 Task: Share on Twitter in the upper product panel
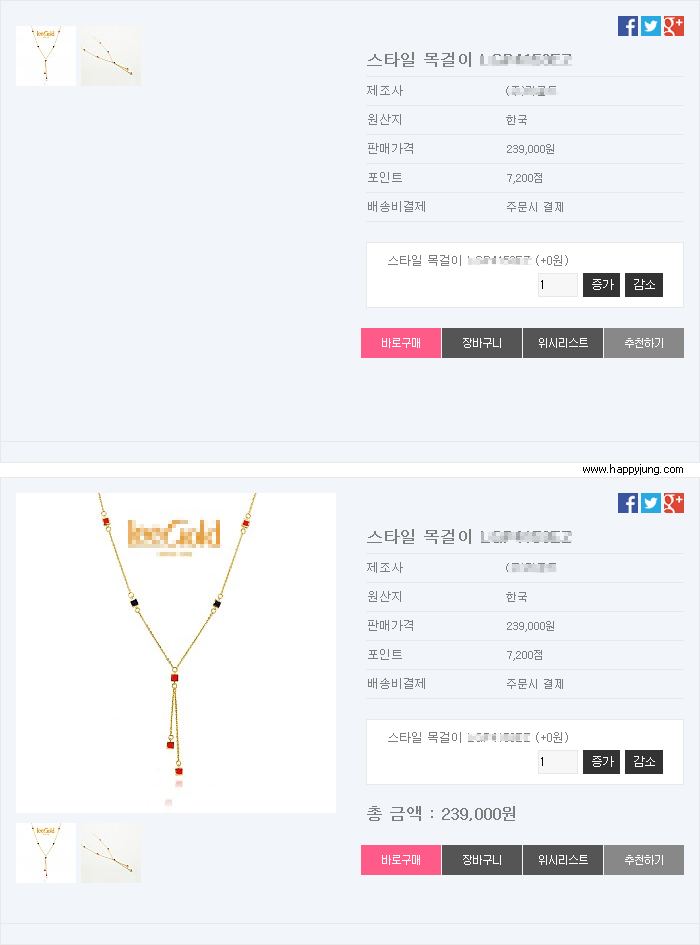(651, 26)
